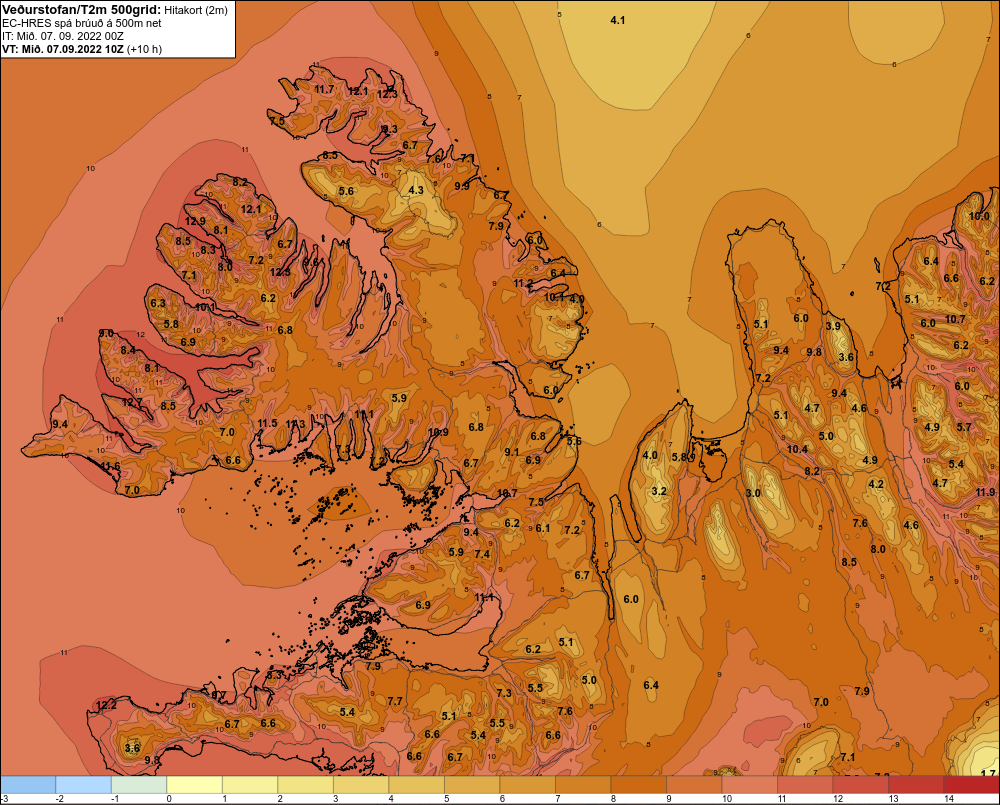The height and width of the screenshot is (805, 1000).
Task: Click the legend swatch between 10 and 11
Action: (x=749, y=785)
